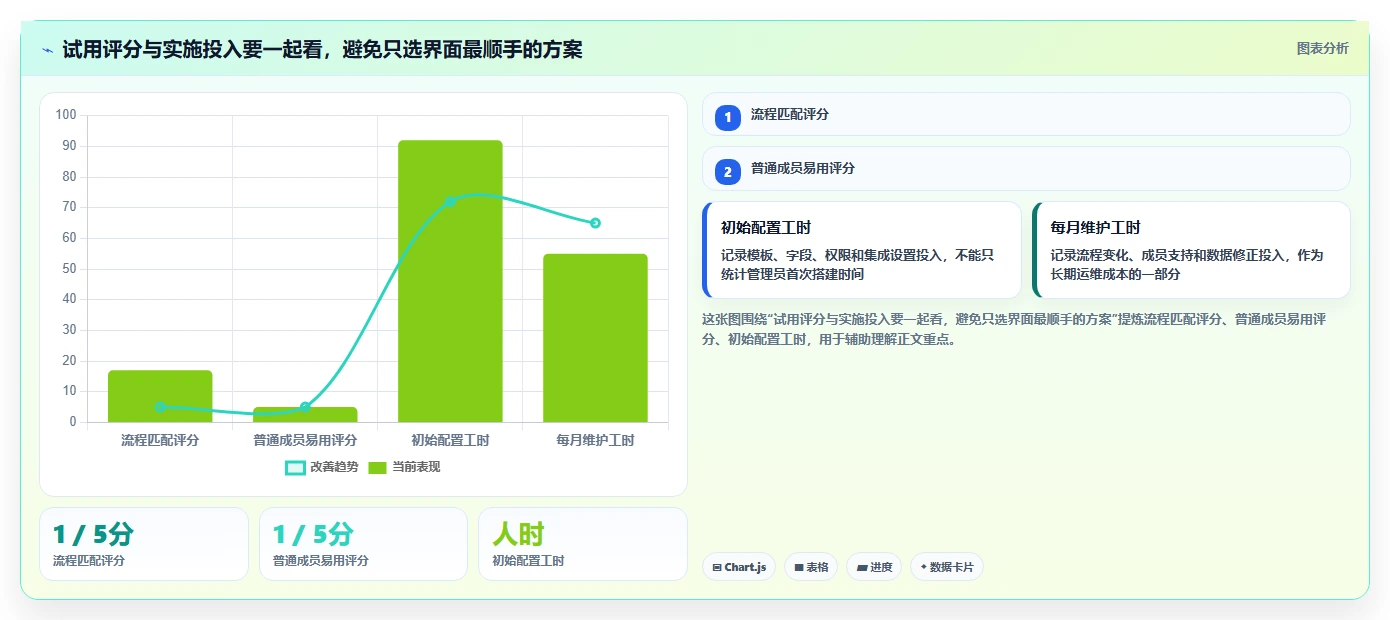Click the 改善趋势 teal legend swatch
Image resolution: width=1390 pixels, height=620 pixels.
295,467
